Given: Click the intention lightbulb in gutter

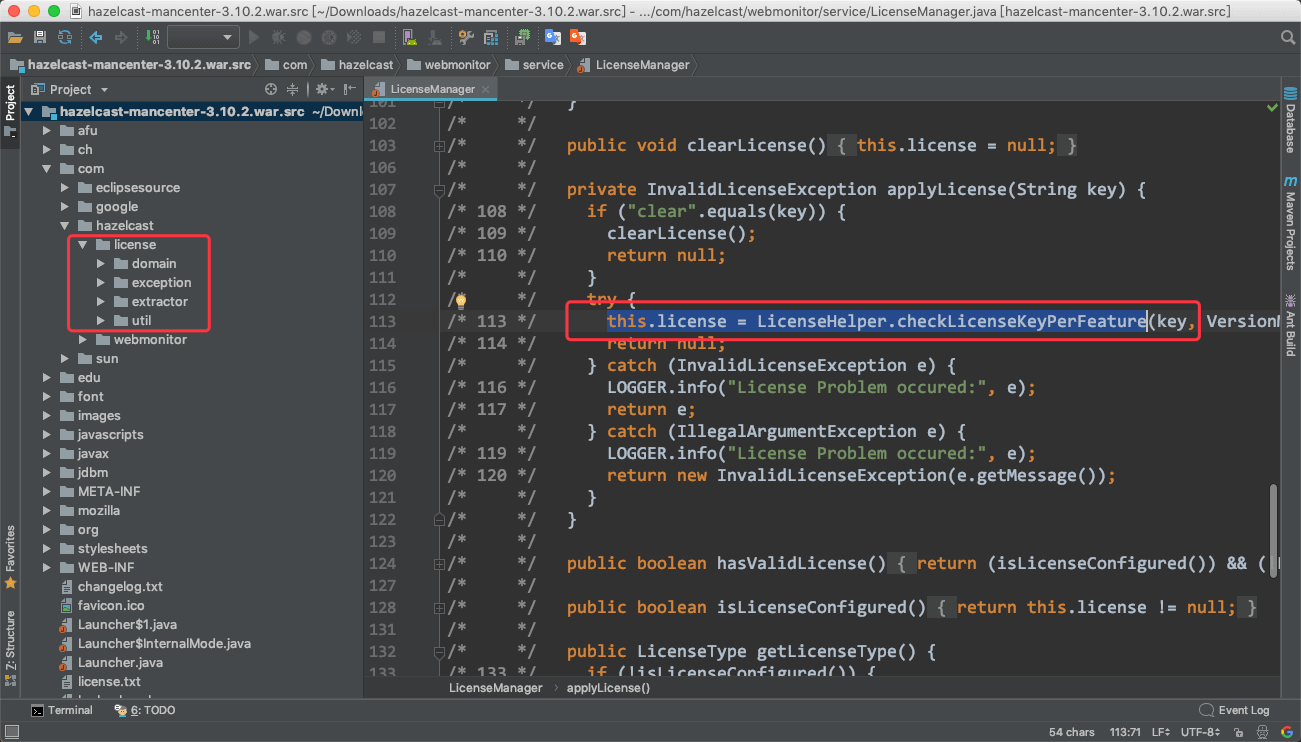Looking at the screenshot, I should pyautogui.click(x=461, y=299).
